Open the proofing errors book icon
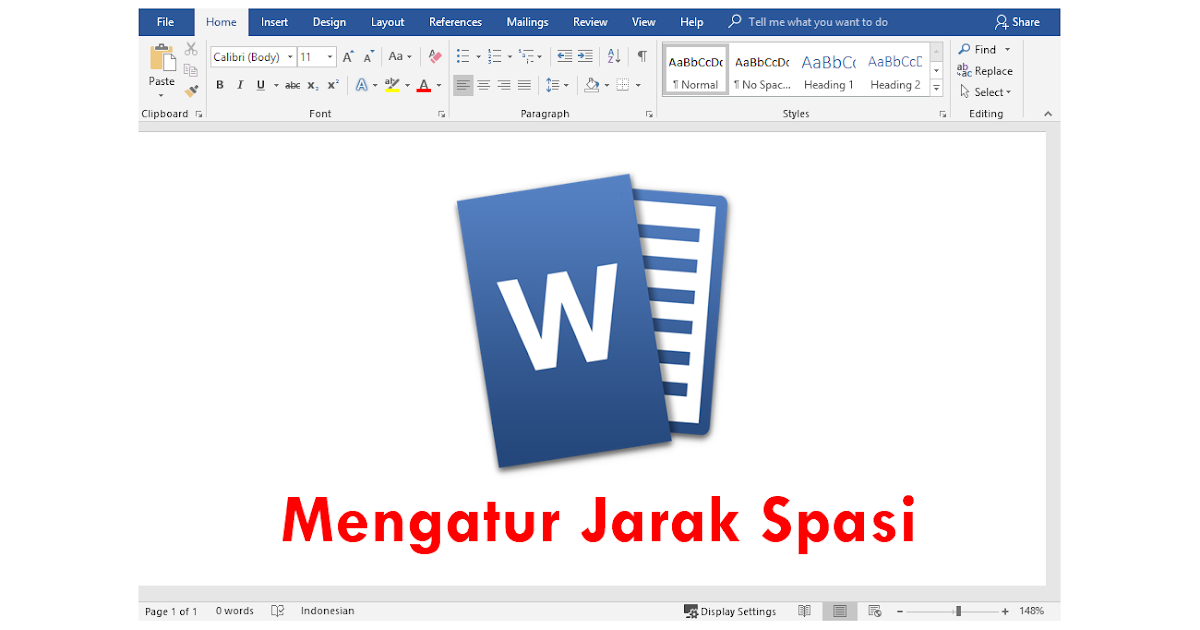1200x630 pixels. pyautogui.click(x=278, y=611)
